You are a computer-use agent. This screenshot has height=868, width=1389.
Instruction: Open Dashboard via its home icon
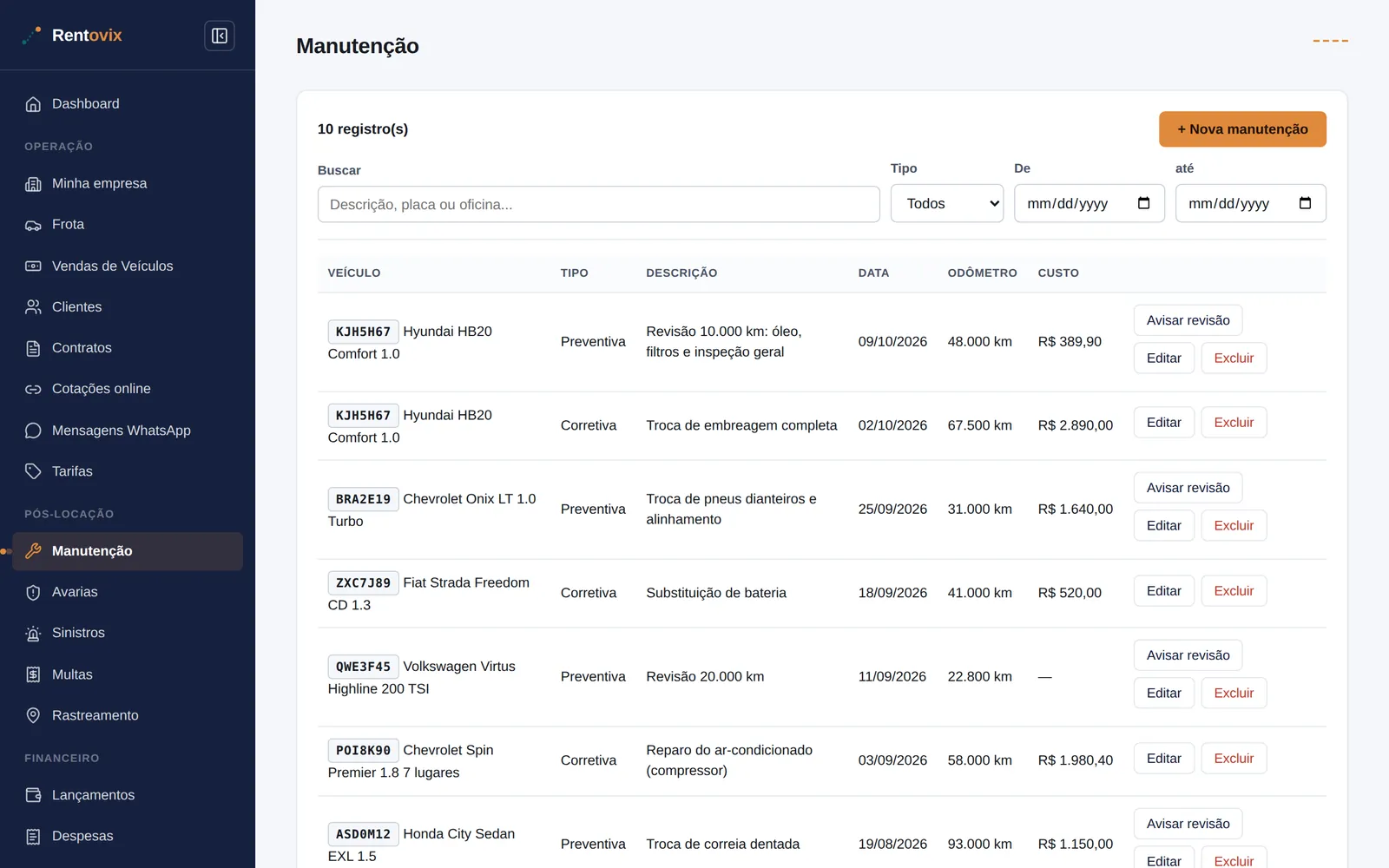point(33,104)
